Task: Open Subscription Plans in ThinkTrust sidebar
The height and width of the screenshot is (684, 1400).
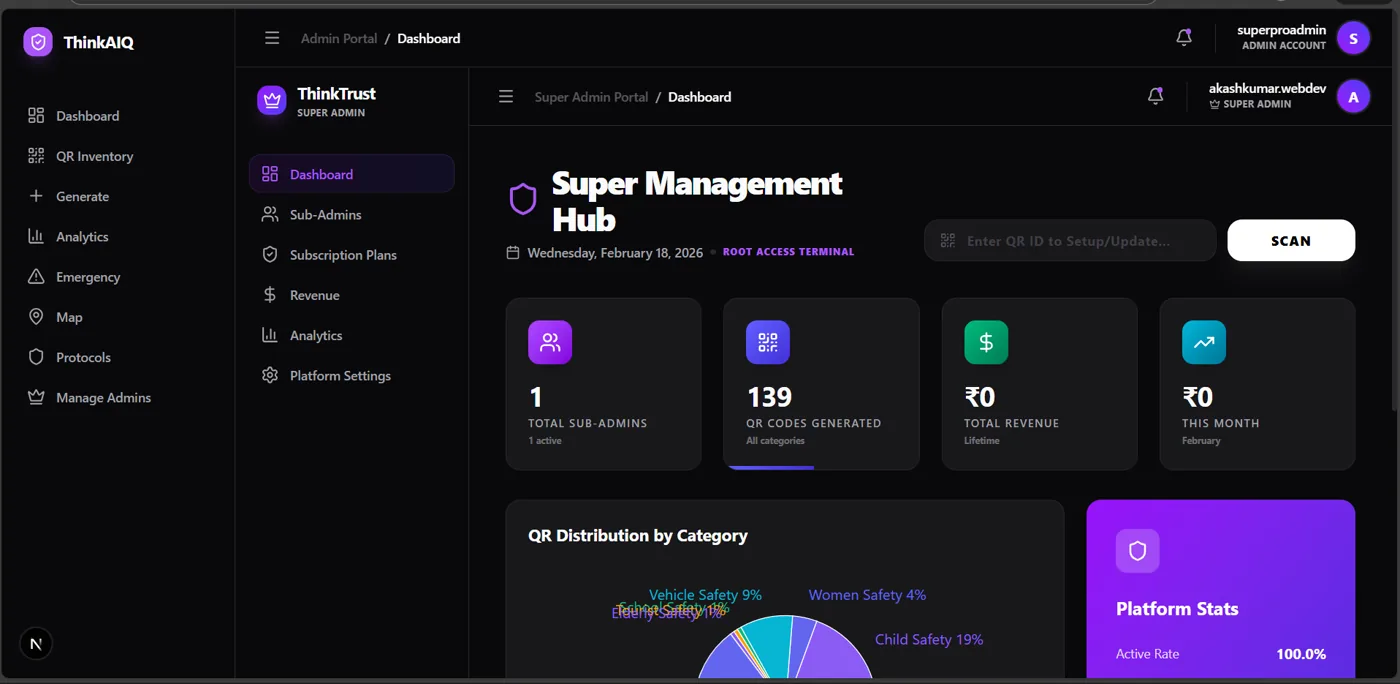Action: click(x=351, y=255)
